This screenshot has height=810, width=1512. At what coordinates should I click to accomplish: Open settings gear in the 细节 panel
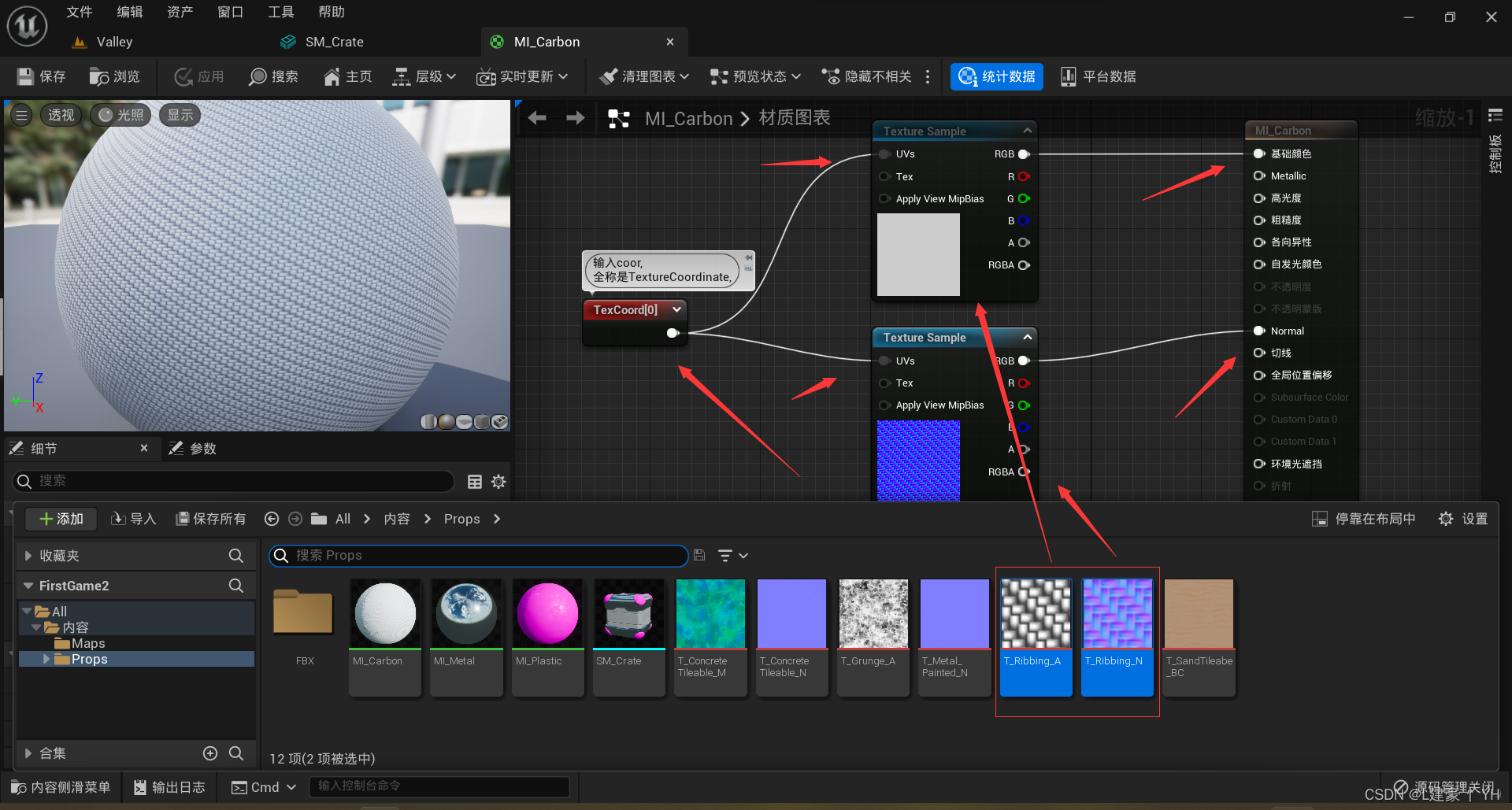498,481
